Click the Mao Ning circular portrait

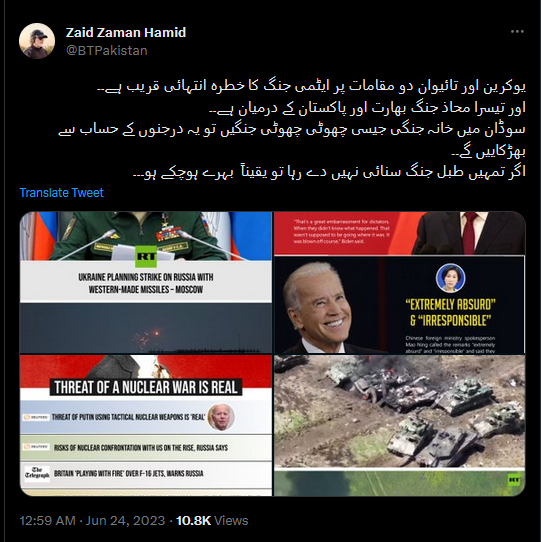pyautogui.click(x=450, y=278)
